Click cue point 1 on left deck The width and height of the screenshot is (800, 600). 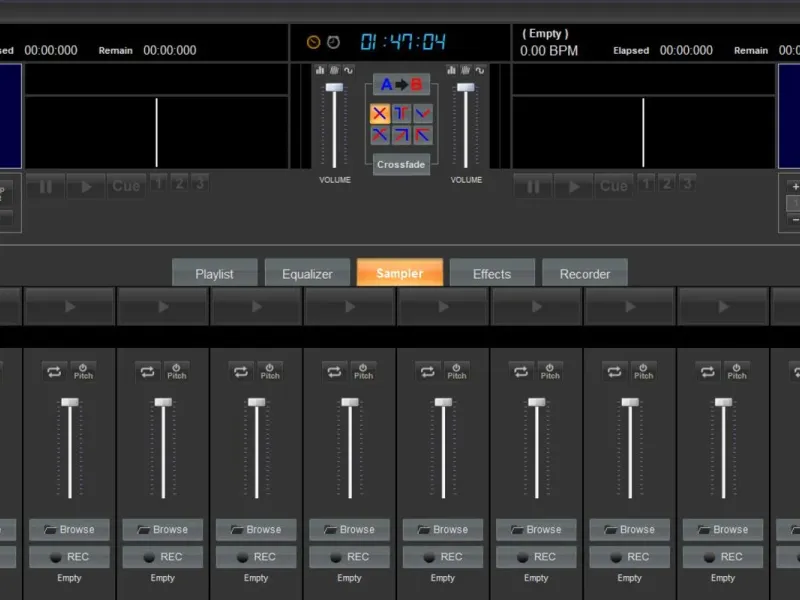[159, 183]
